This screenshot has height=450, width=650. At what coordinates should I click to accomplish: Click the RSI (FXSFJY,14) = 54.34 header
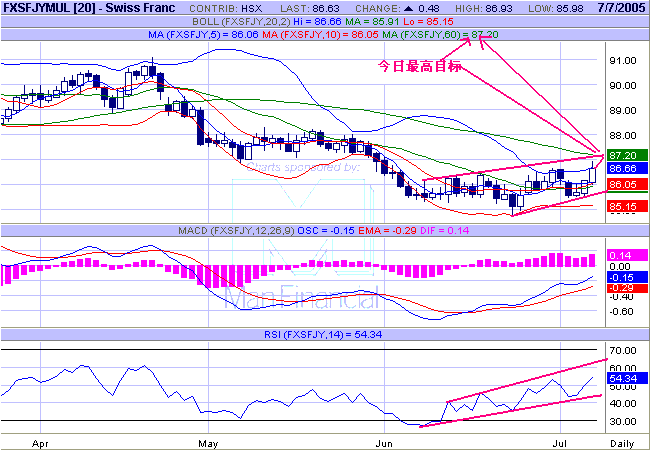323,334
